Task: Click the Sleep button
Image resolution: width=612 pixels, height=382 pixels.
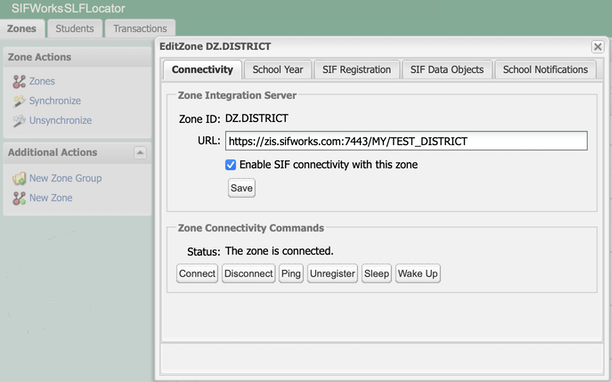Action: pyautogui.click(x=377, y=274)
